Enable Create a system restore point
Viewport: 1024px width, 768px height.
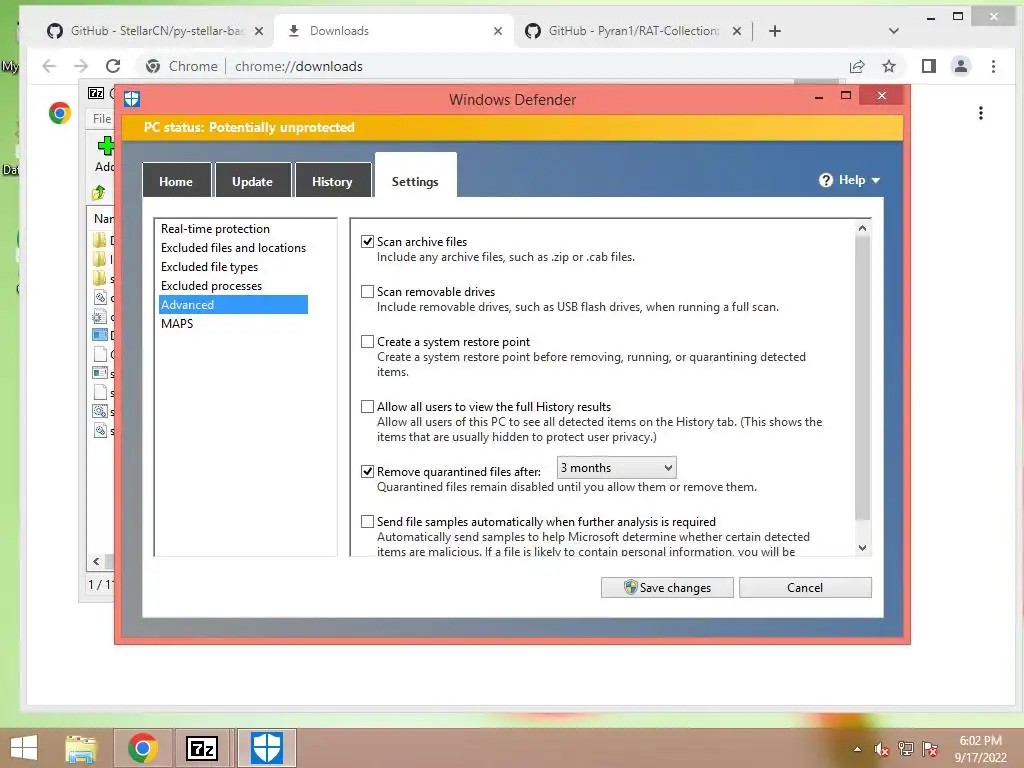(x=368, y=342)
